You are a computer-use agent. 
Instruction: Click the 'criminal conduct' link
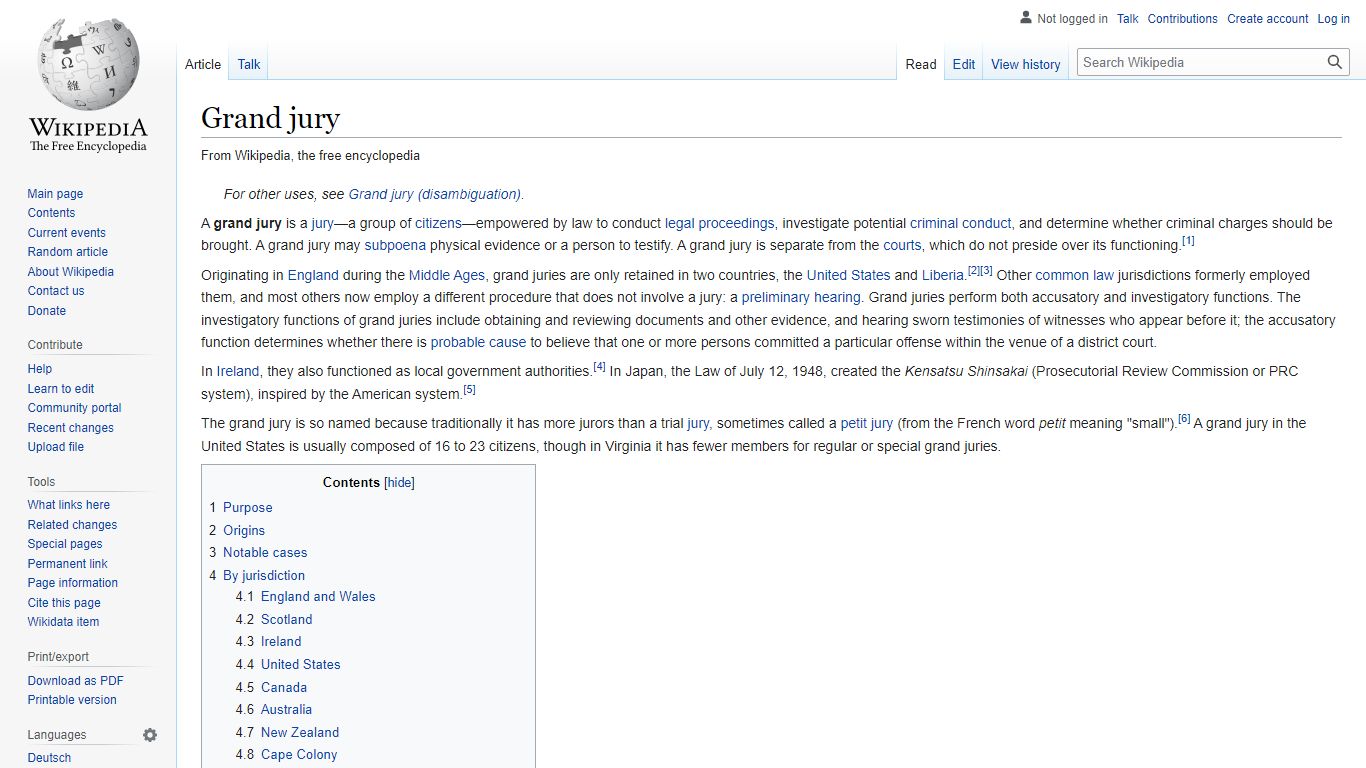[x=960, y=223]
